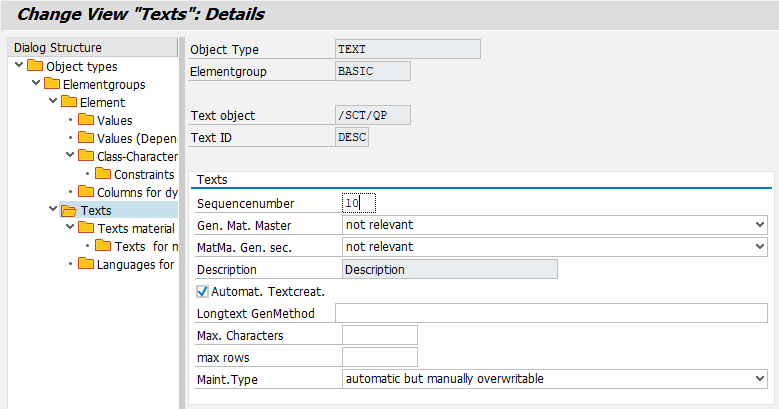Select Texts material tree item

(x=136, y=228)
